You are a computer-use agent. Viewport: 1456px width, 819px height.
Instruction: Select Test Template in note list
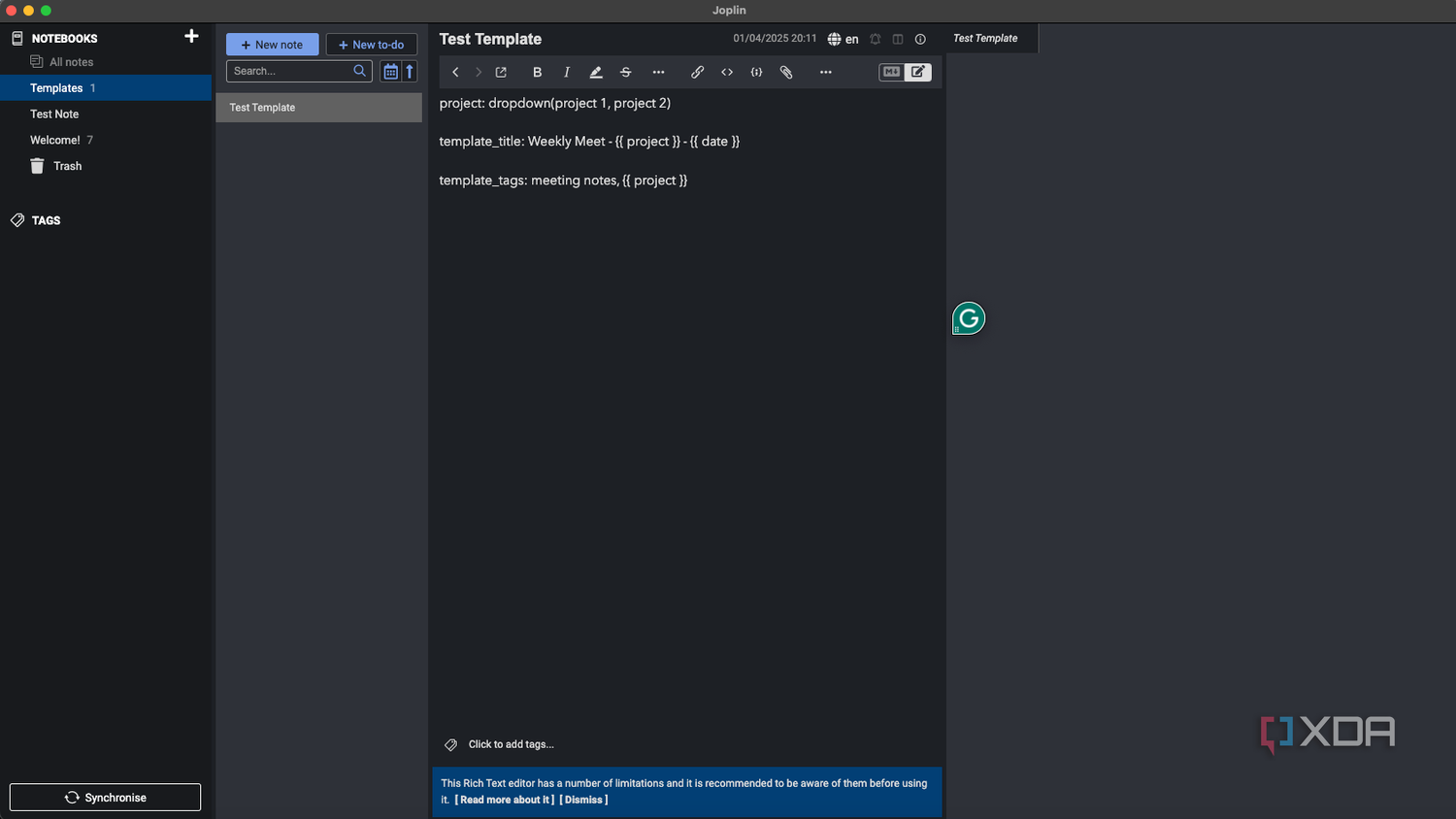pos(318,108)
